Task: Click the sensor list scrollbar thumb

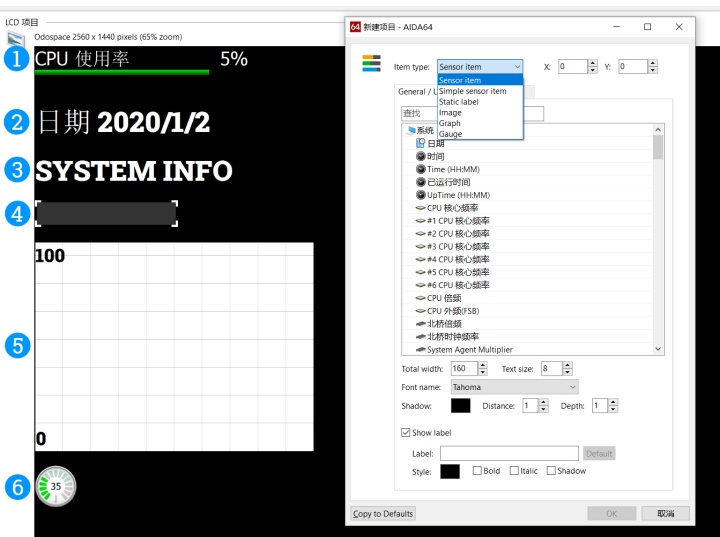Action: 658,147
